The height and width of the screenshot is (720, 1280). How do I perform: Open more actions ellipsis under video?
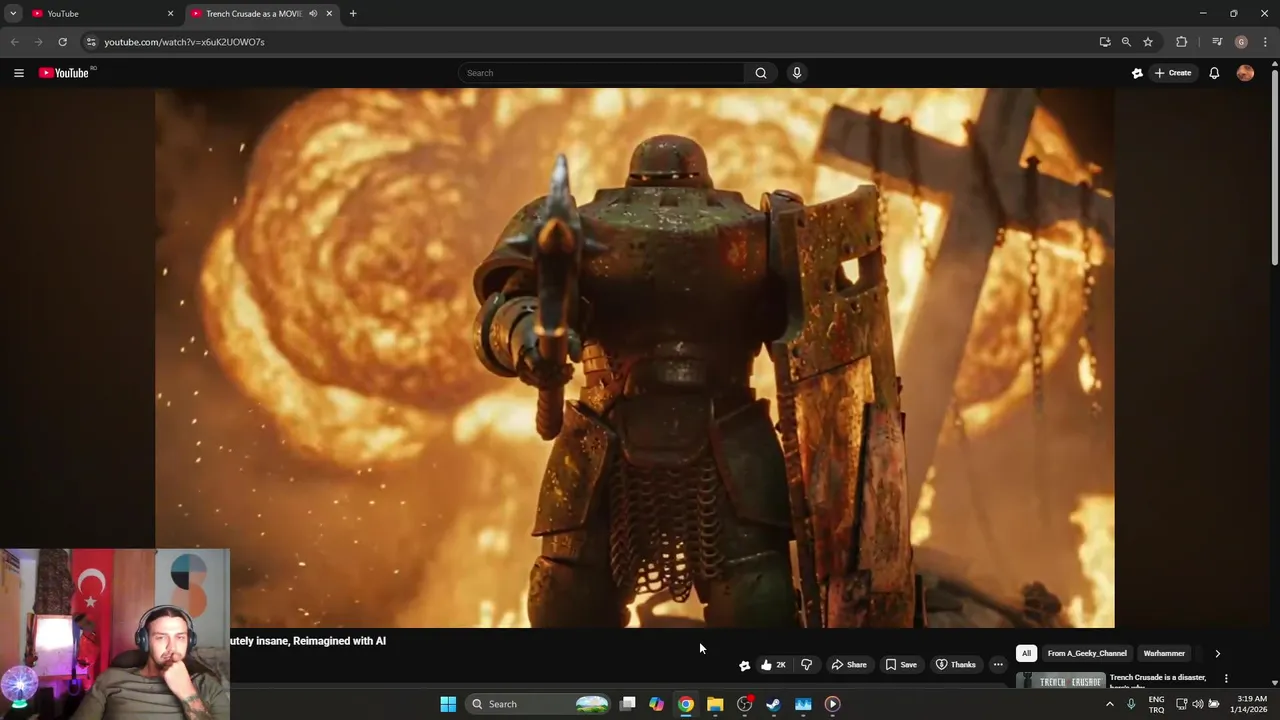tap(998, 665)
